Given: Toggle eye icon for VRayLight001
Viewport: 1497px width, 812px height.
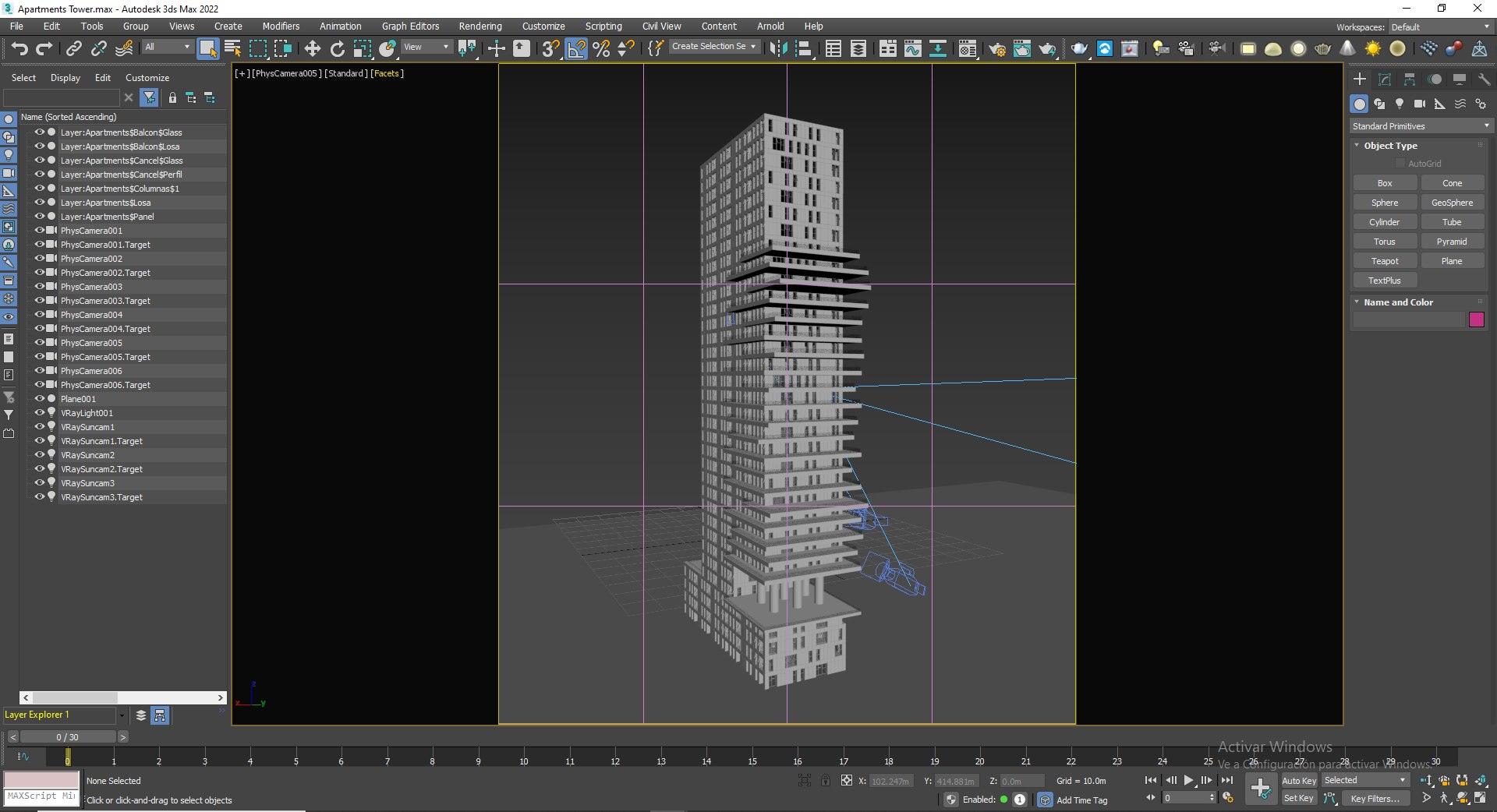Looking at the screenshot, I should (39, 413).
